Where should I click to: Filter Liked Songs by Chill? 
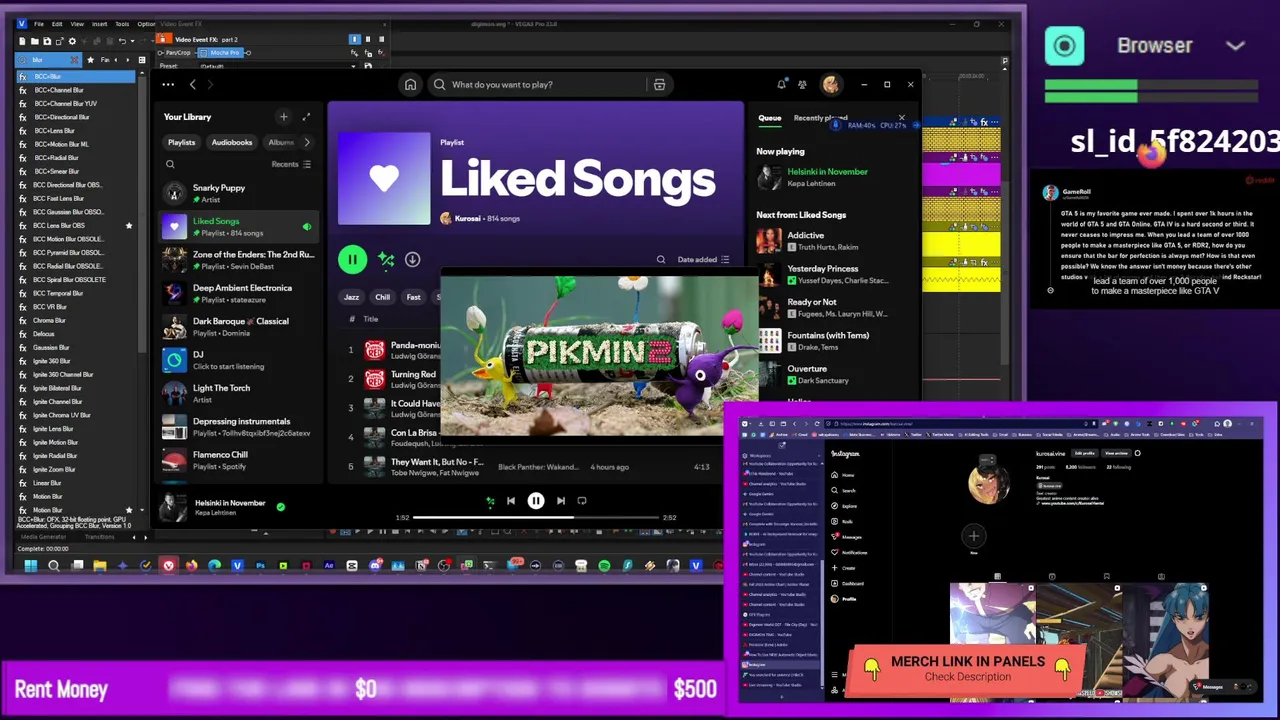[383, 297]
